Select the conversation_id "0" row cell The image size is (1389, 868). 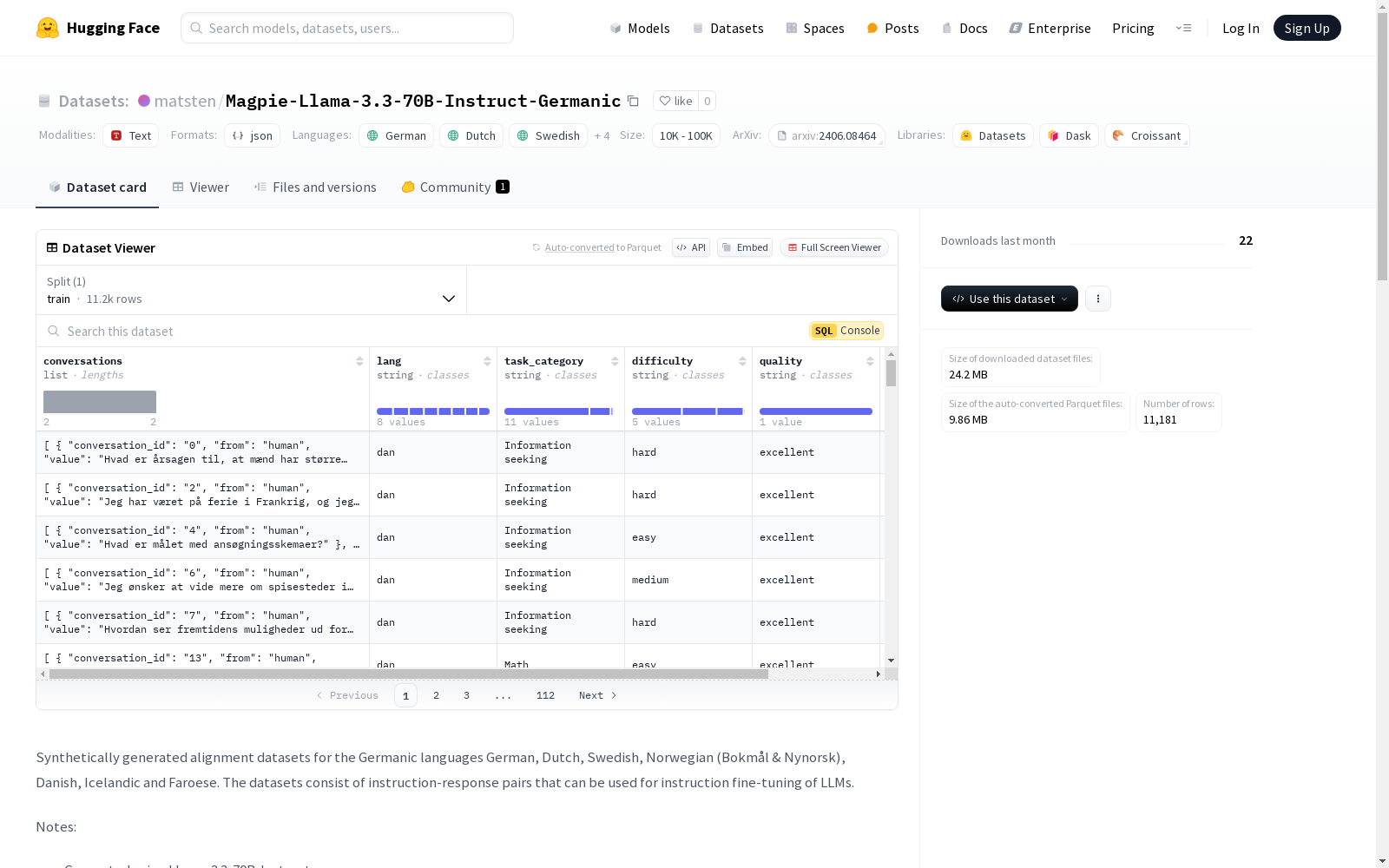(x=203, y=452)
